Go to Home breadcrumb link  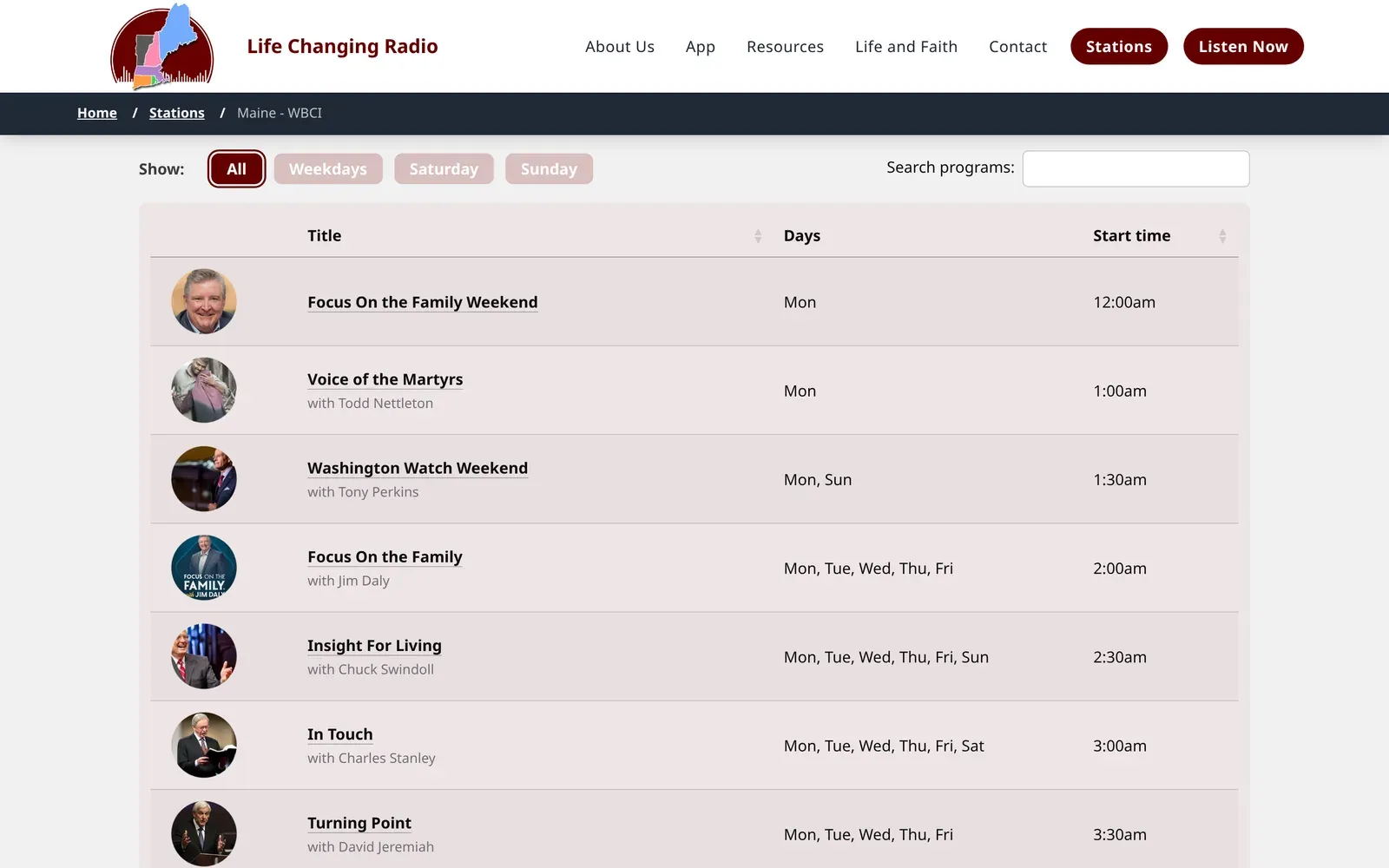(x=97, y=113)
